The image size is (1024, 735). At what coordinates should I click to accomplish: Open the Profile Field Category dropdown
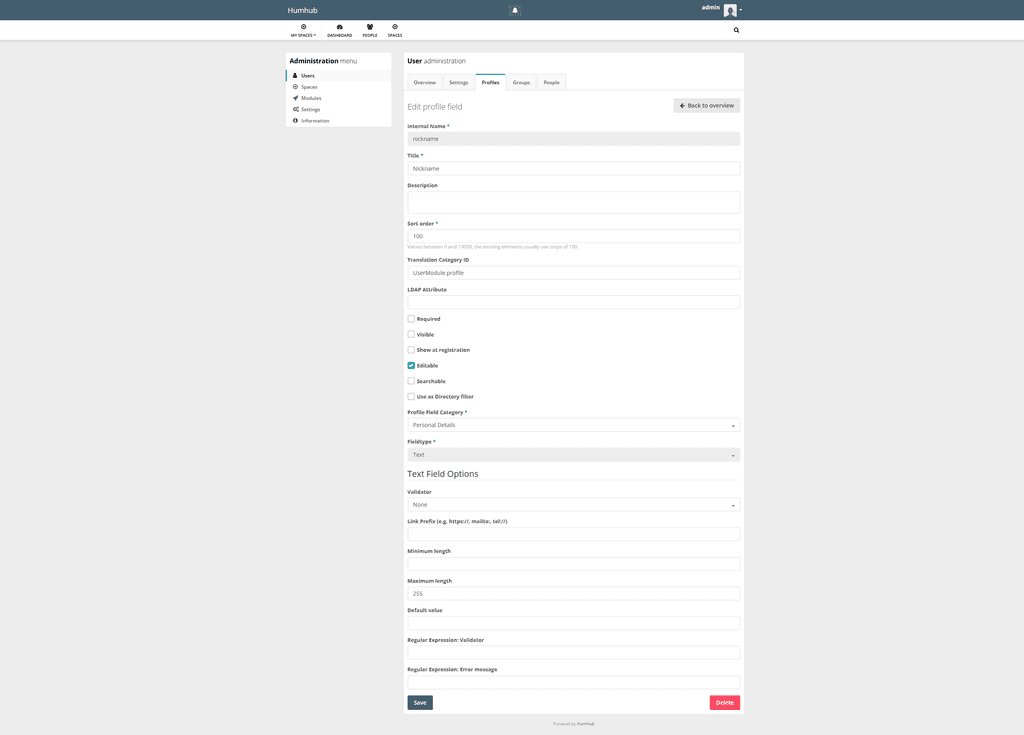[572, 424]
